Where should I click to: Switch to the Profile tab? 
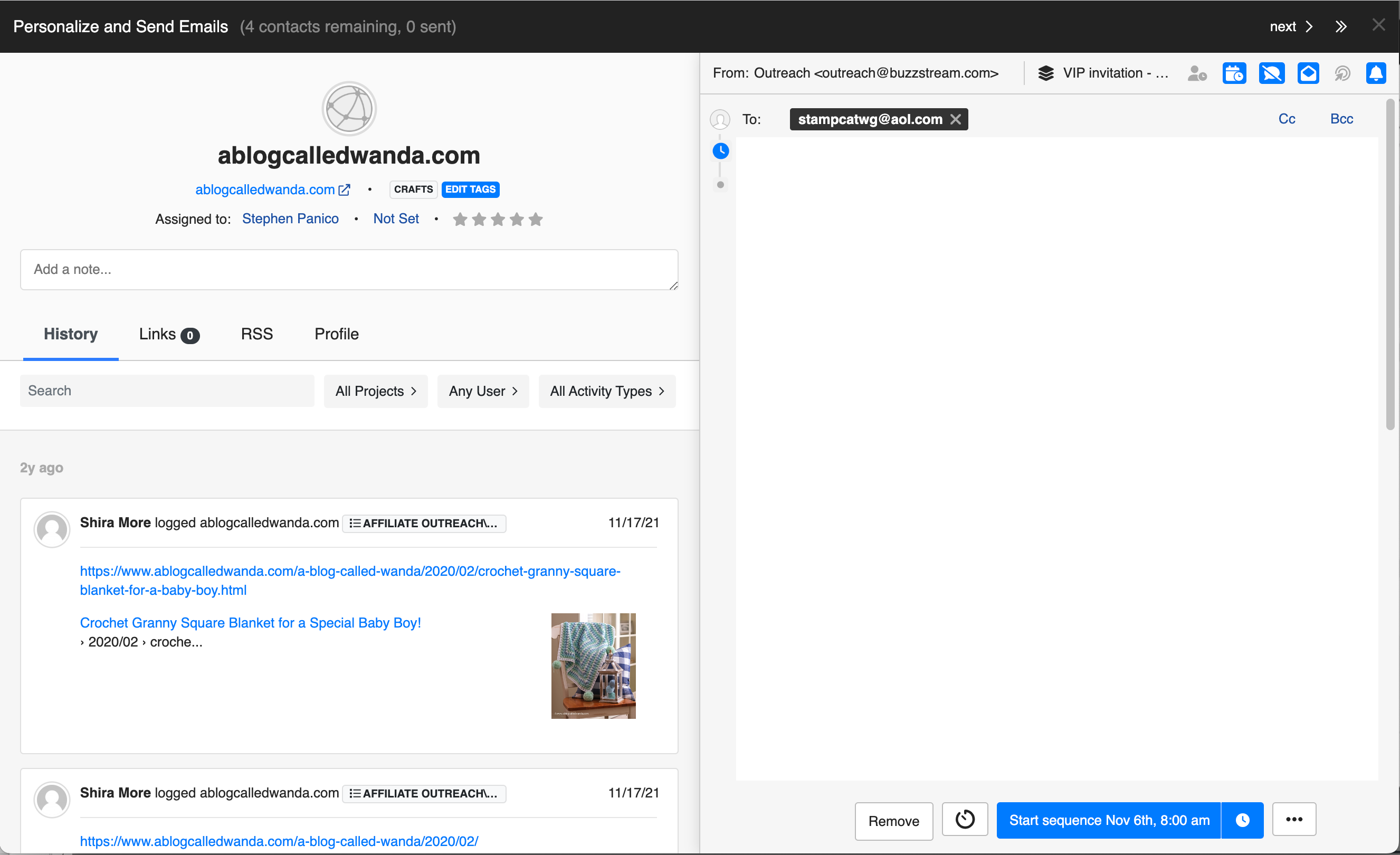(336, 334)
